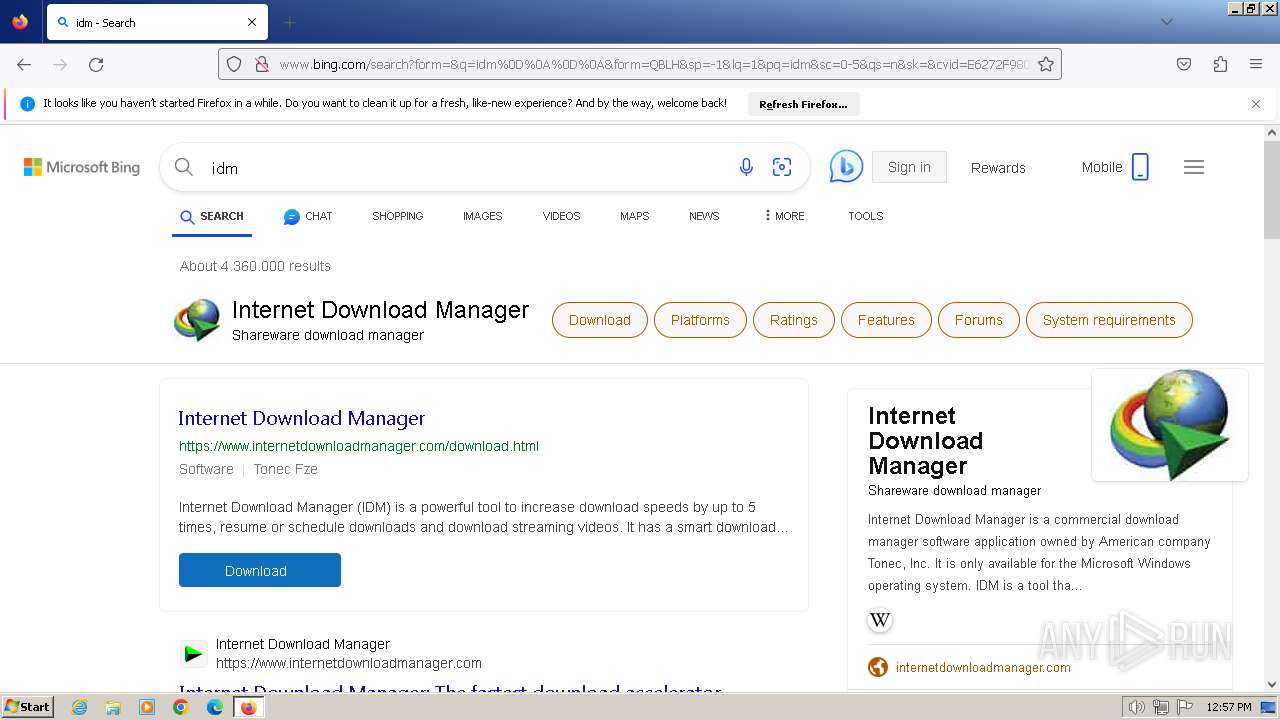Image resolution: width=1280 pixels, height=720 pixels.
Task: Click the System requirements pill button
Action: coord(1109,320)
